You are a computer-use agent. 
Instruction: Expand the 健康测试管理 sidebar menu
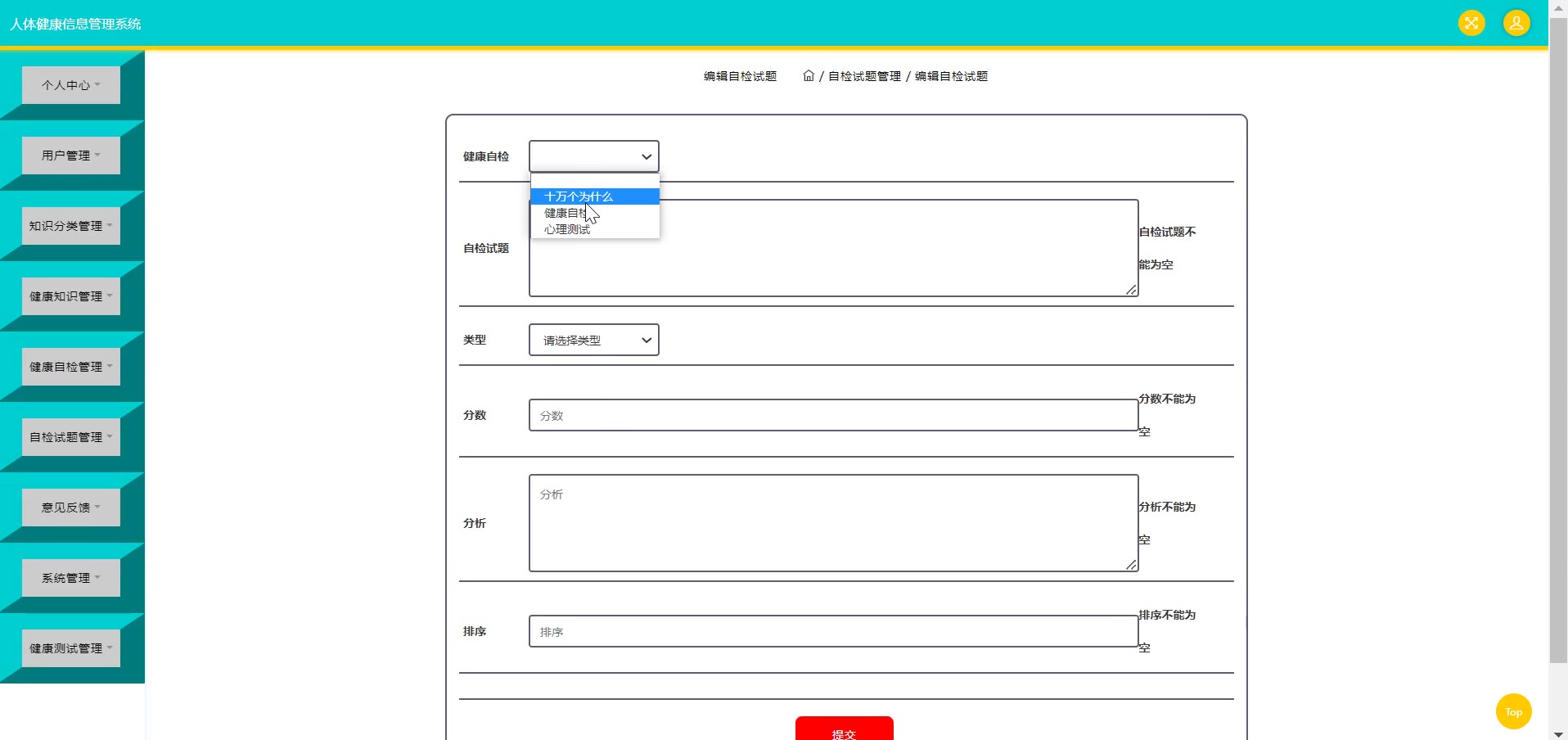tap(71, 648)
